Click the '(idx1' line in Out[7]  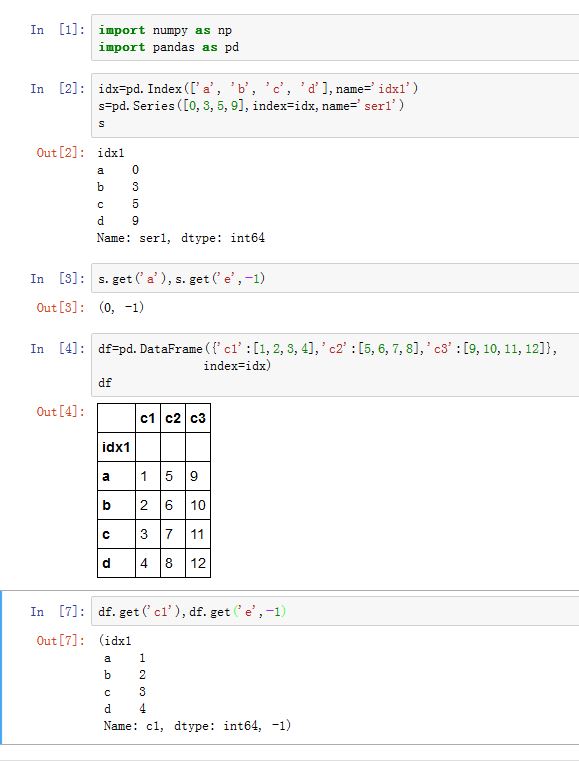[115, 641]
